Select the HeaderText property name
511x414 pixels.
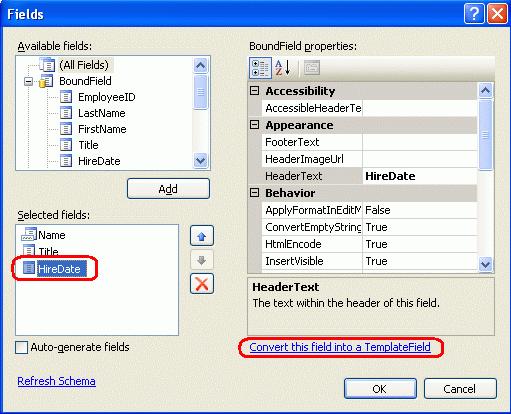click(x=294, y=176)
